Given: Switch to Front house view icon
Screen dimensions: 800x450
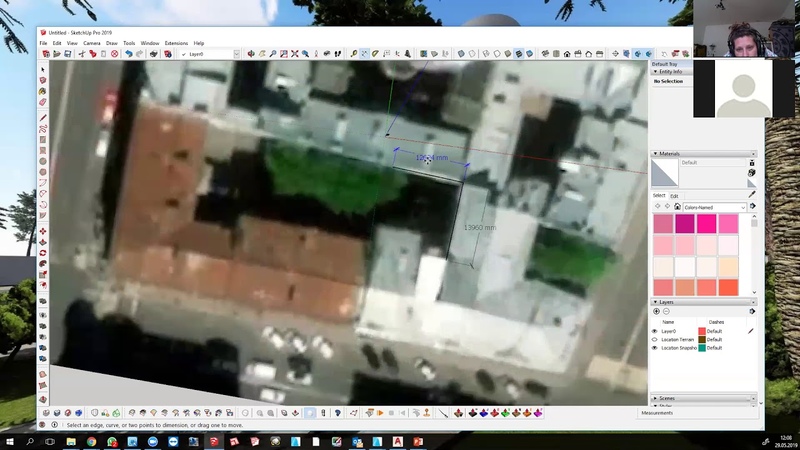Looking at the screenshot, I should point(567,54).
